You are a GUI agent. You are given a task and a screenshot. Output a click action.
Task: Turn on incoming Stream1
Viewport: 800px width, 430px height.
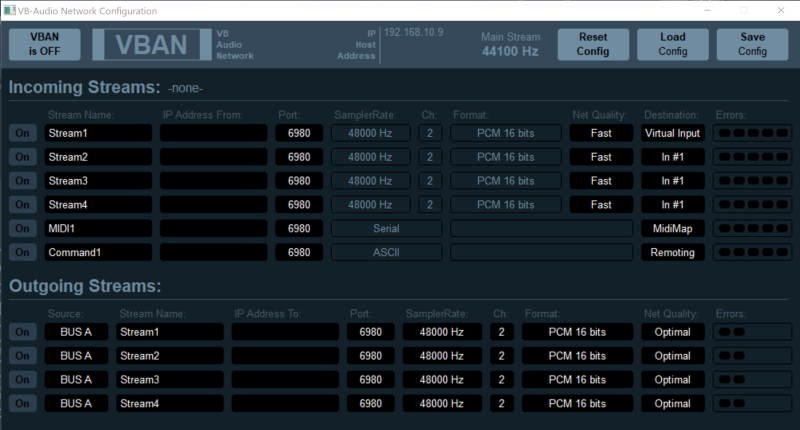click(x=22, y=133)
